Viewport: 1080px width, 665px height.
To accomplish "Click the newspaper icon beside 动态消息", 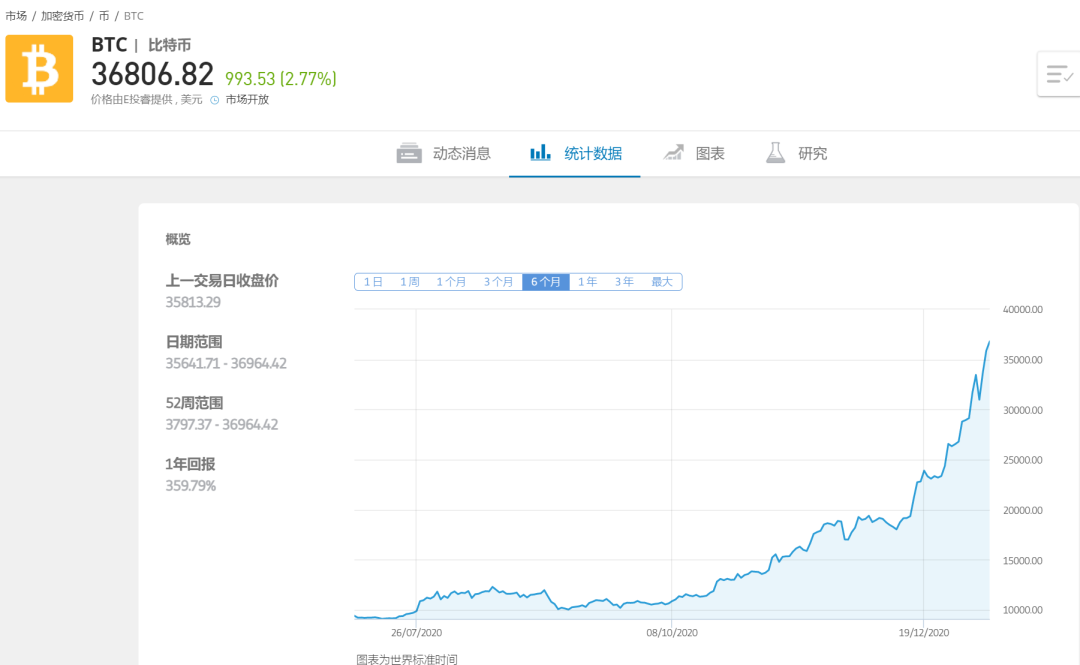I will point(409,153).
